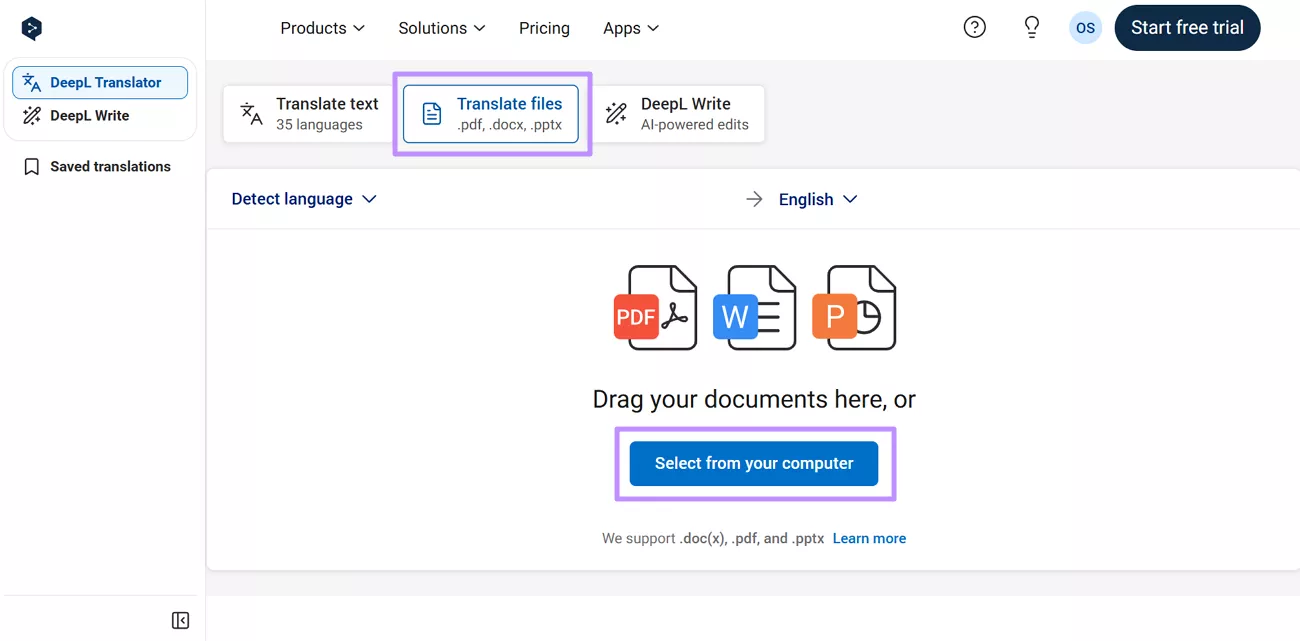Click the PDF file type icon
Screen dimensions: 1300x641
[x=655, y=307]
